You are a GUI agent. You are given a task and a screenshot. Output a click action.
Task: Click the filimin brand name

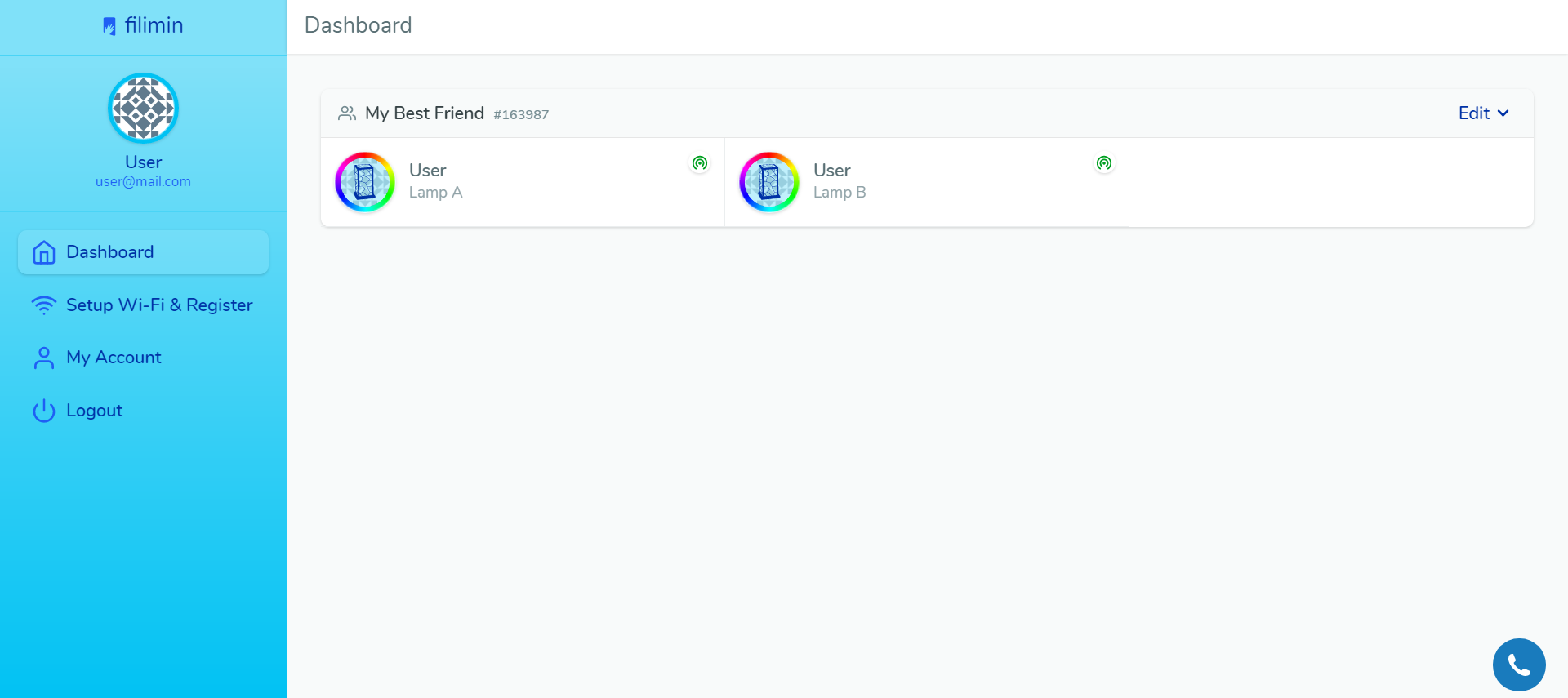(154, 25)
